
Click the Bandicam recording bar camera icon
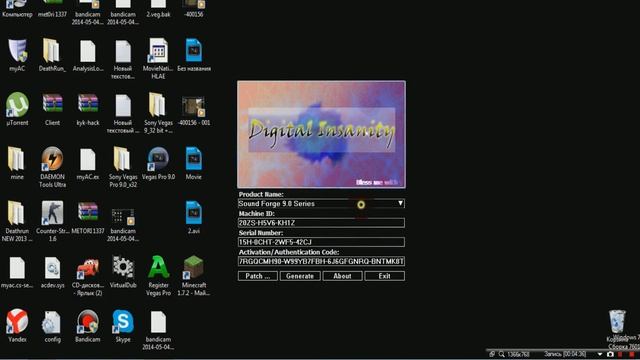click(610, 354)
